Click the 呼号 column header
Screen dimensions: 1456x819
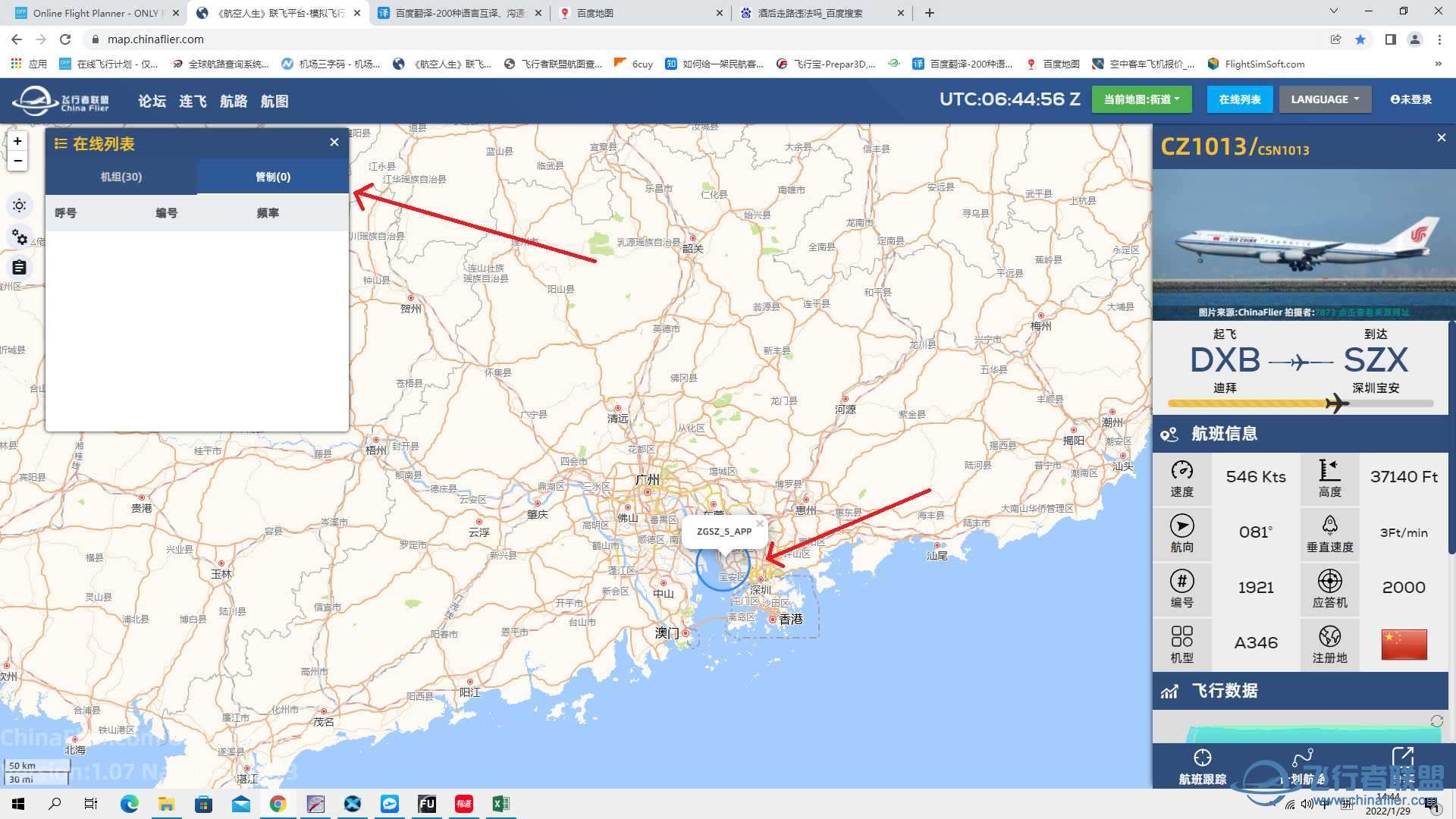pyautogui.click(x=66, y=213)
